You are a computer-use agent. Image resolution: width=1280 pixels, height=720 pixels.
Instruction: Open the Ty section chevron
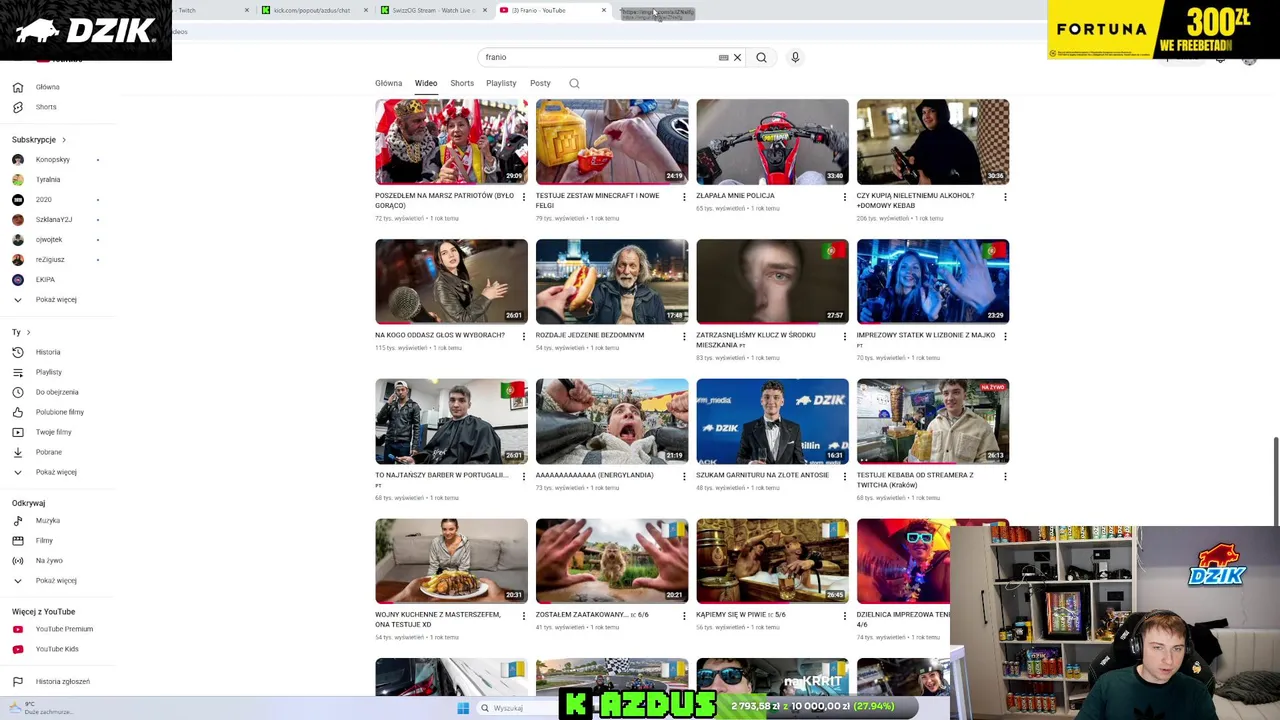point(28,332)
